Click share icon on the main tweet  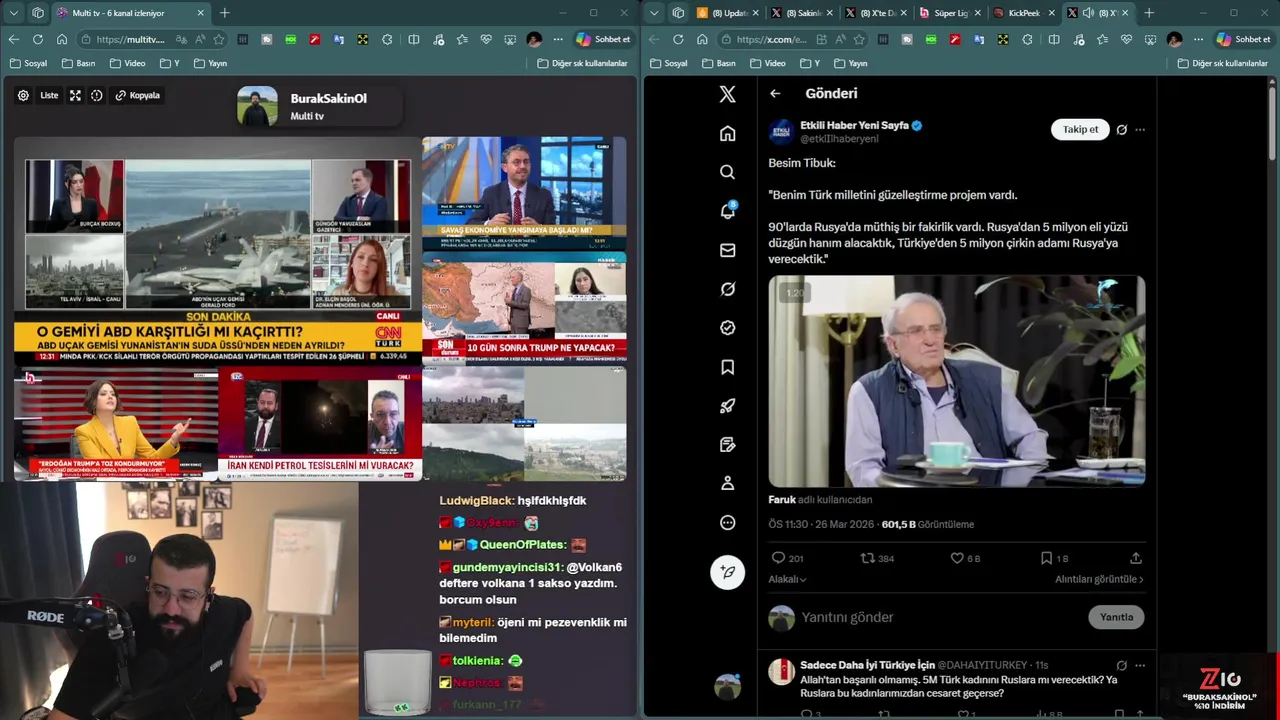click(x=1135, y=558)
